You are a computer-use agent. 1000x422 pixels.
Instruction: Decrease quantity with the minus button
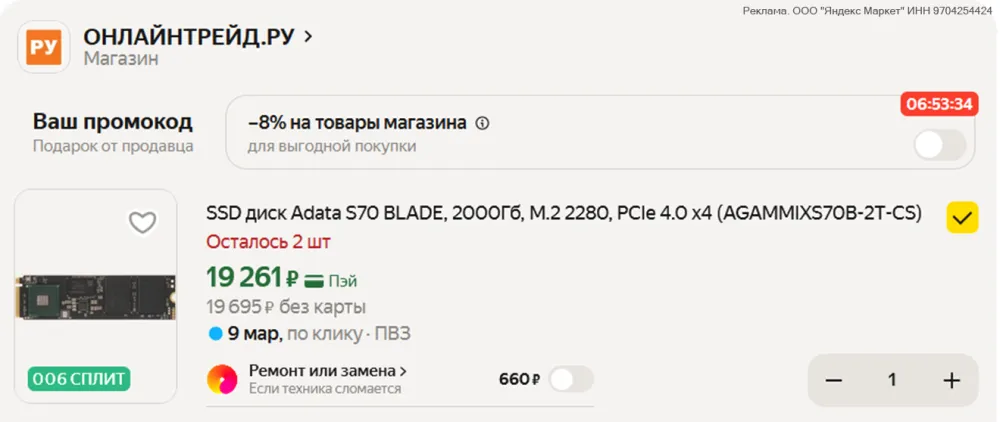point(834,380)
